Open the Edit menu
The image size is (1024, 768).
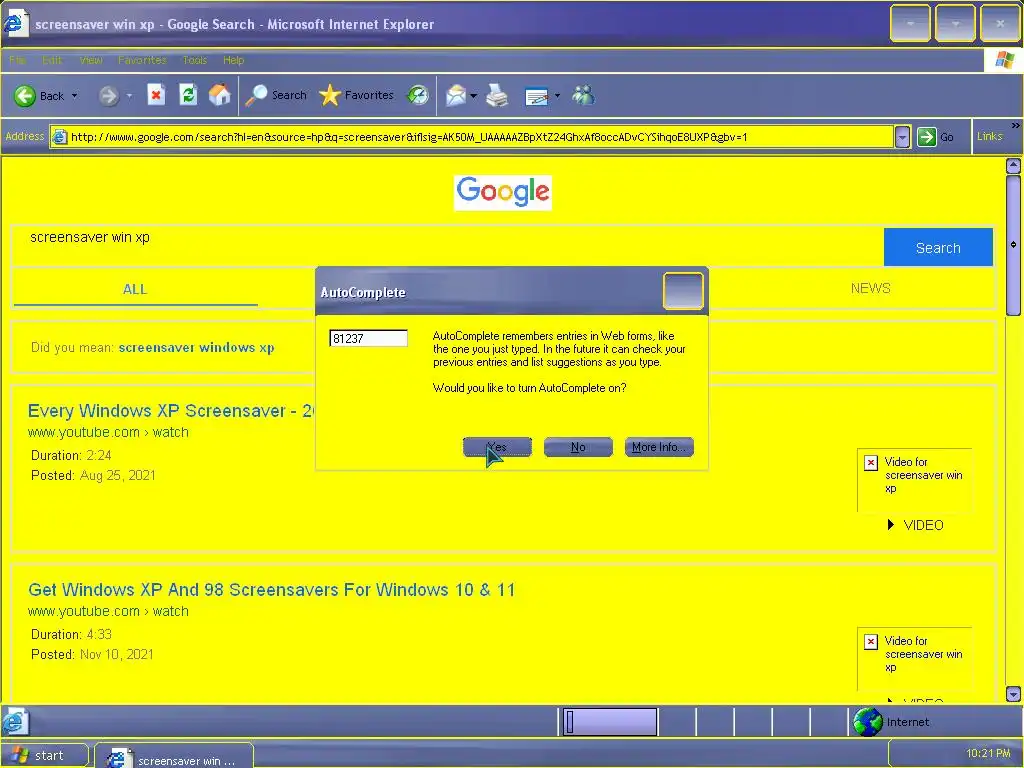pyautogui.click(x=52, y=60)
